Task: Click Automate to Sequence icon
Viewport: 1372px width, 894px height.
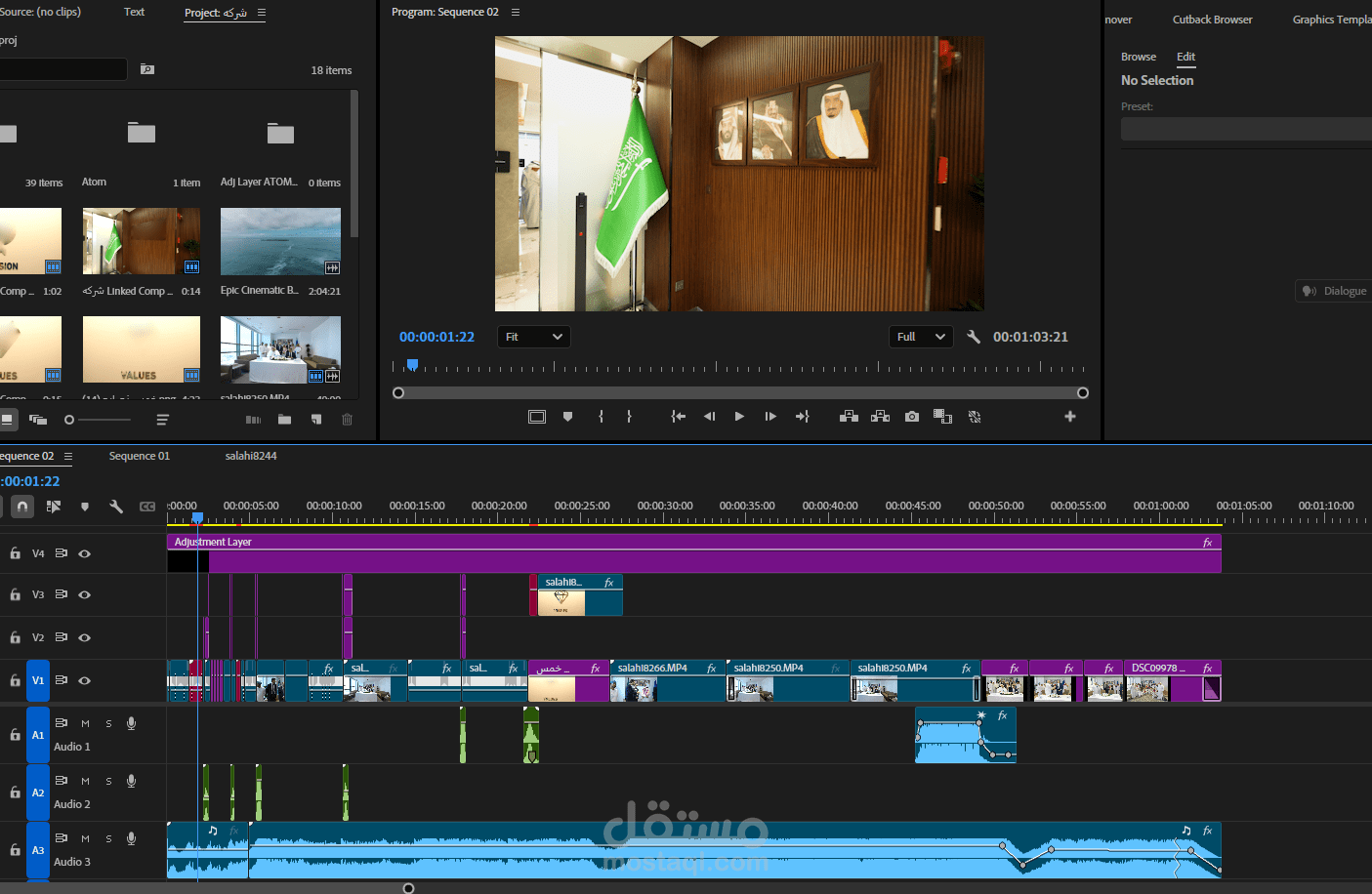Action: coord(253,420)
